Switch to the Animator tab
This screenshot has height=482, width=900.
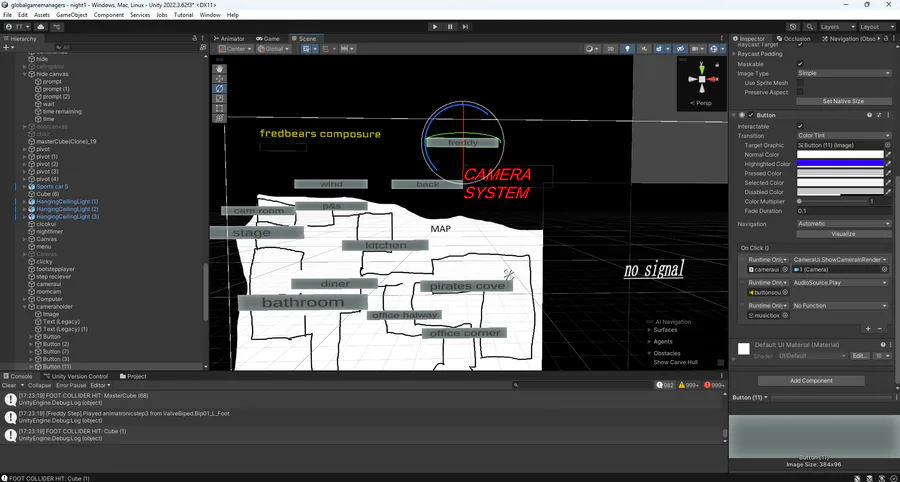click(228, 38)
